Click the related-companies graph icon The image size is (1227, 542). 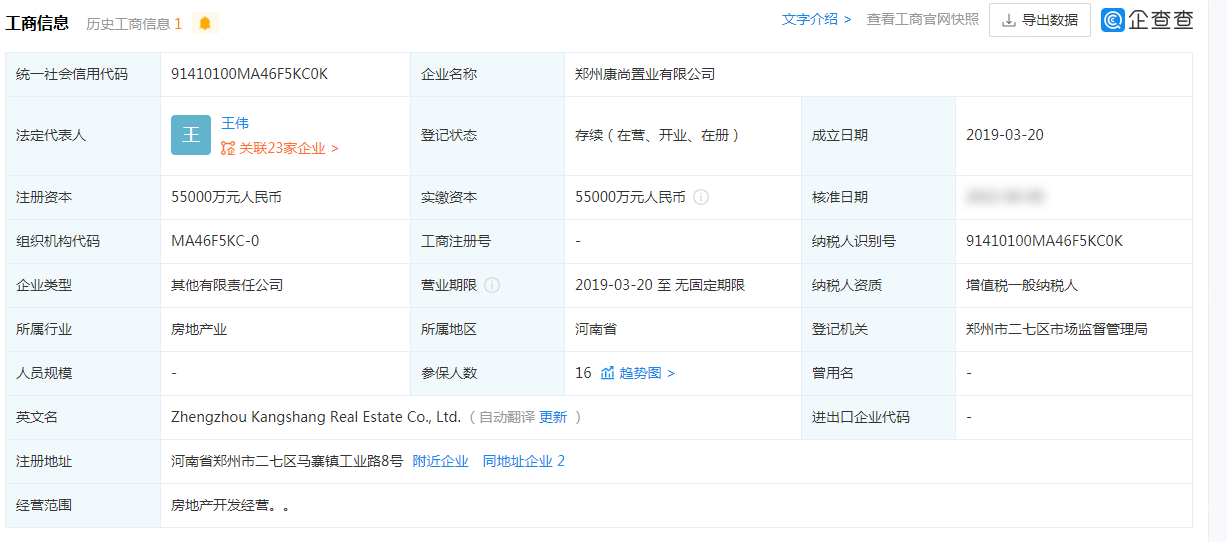(x=228, y=148)
